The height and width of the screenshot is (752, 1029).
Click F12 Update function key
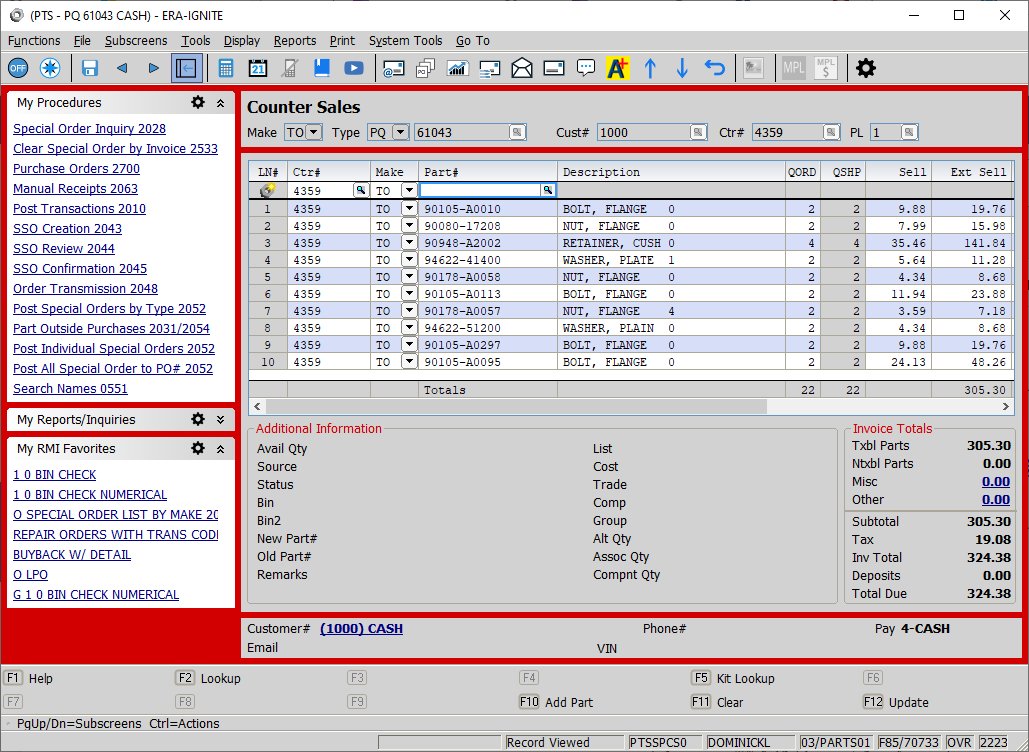point(896,702)
